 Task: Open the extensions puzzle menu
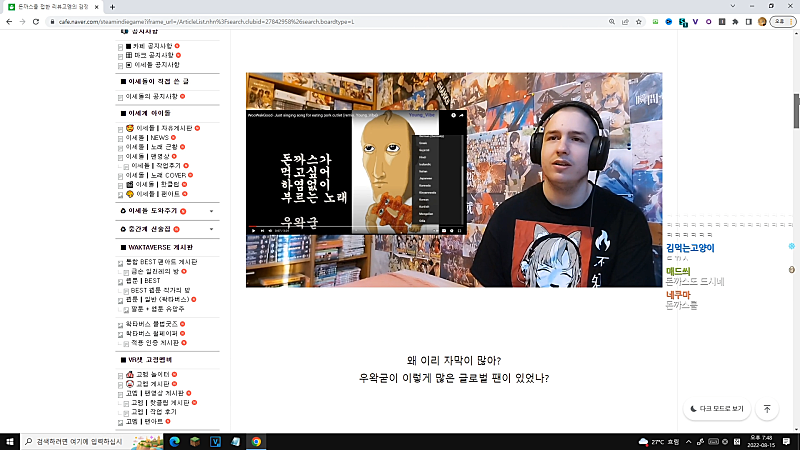pyautogui.click(x=735, y=22)
